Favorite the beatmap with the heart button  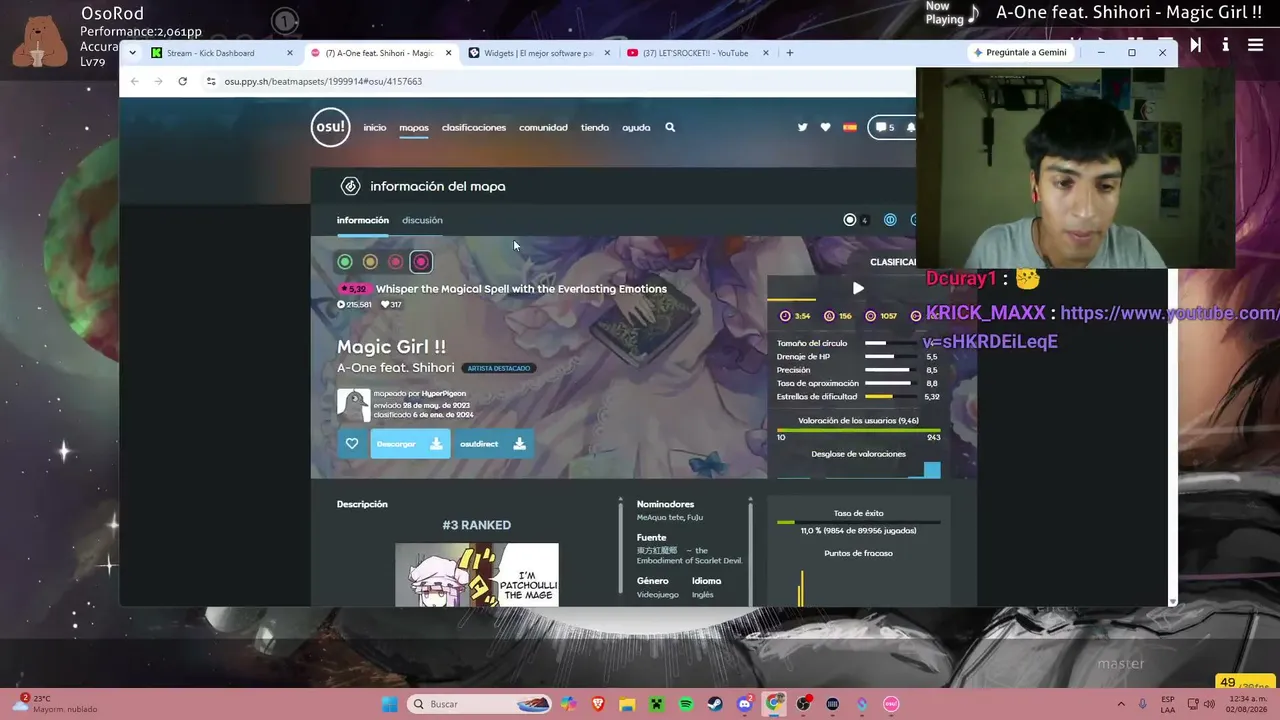click(x=352, y=444)
